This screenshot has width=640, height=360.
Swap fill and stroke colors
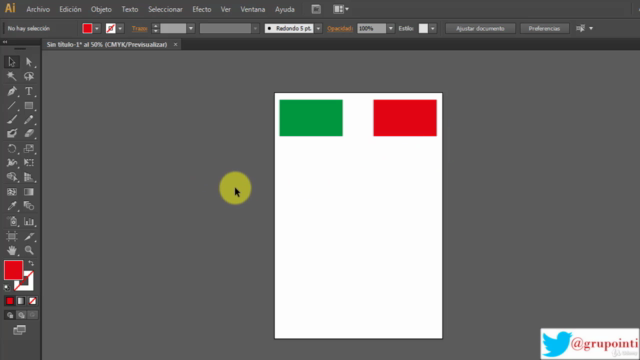[x=31, y=264]
